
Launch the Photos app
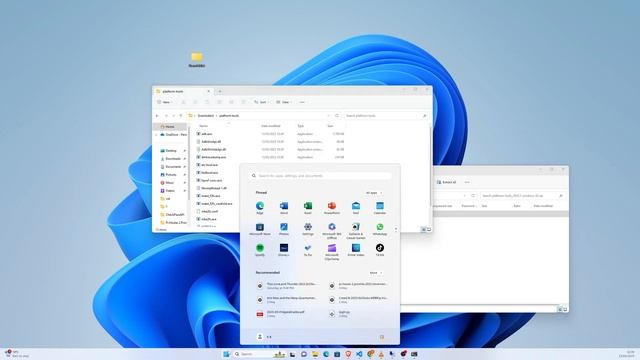(x=284, y=229)
